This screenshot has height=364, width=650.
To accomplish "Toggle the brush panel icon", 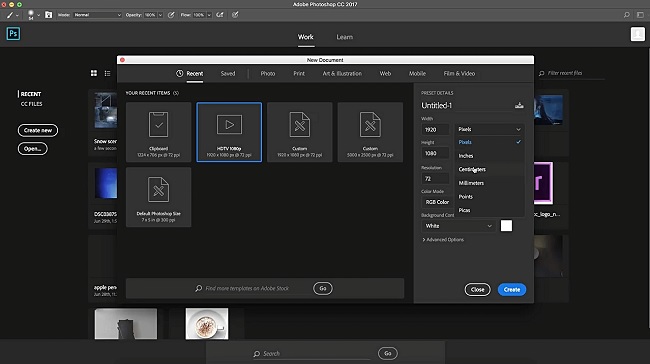I will click(49, 15).
